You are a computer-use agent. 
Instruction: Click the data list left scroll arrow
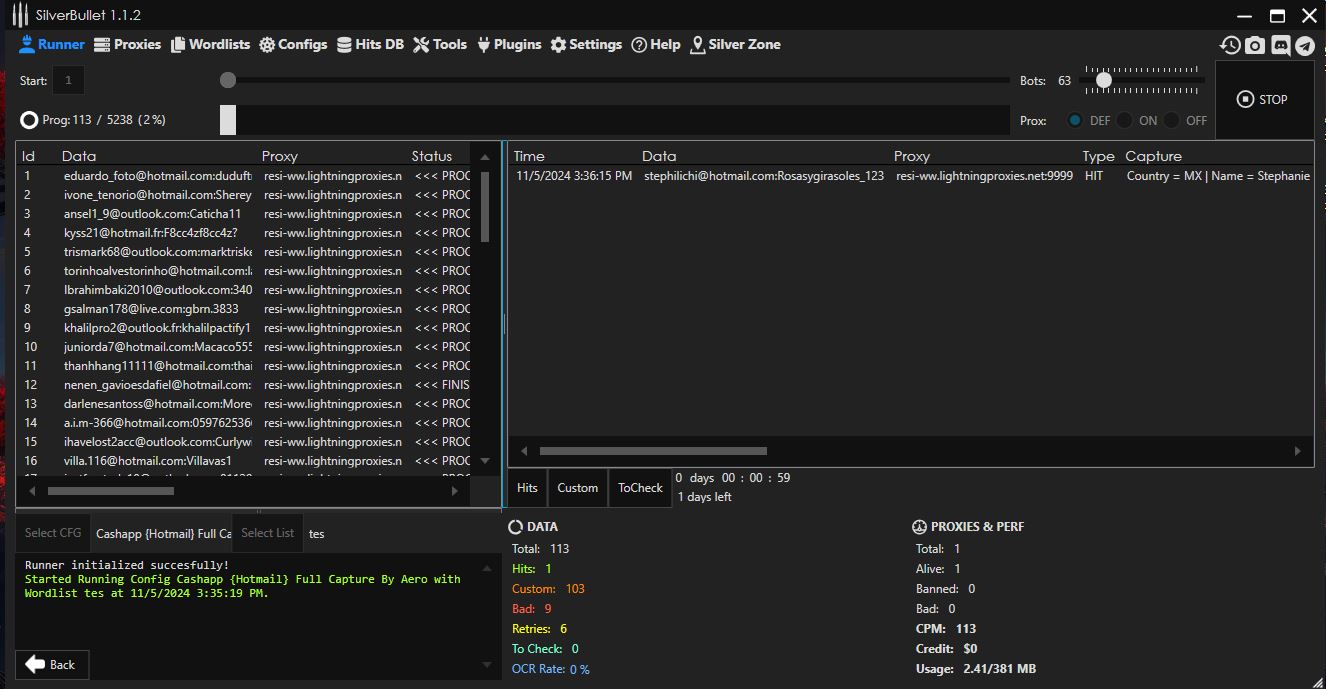(x=31, y=491)
